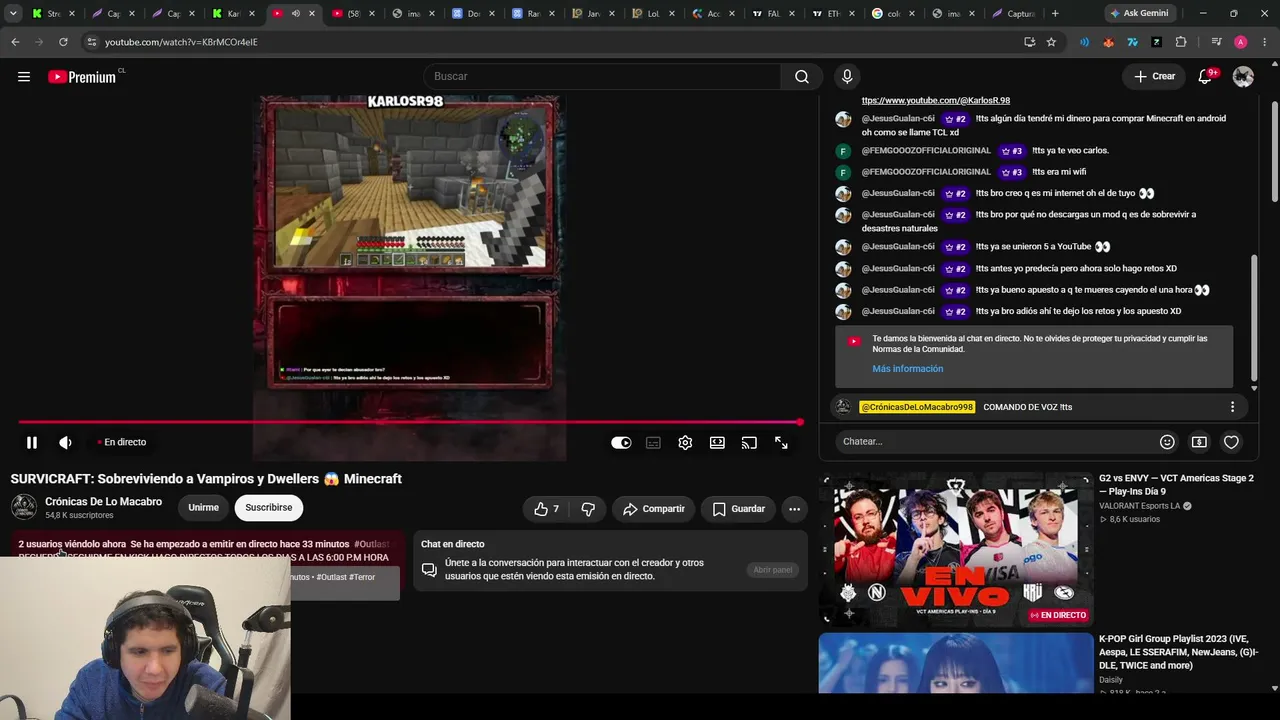Click the #Terror hashtag in description
Image resolution: width=1280 pixels, height=720 pixels.
coord(362,577)
